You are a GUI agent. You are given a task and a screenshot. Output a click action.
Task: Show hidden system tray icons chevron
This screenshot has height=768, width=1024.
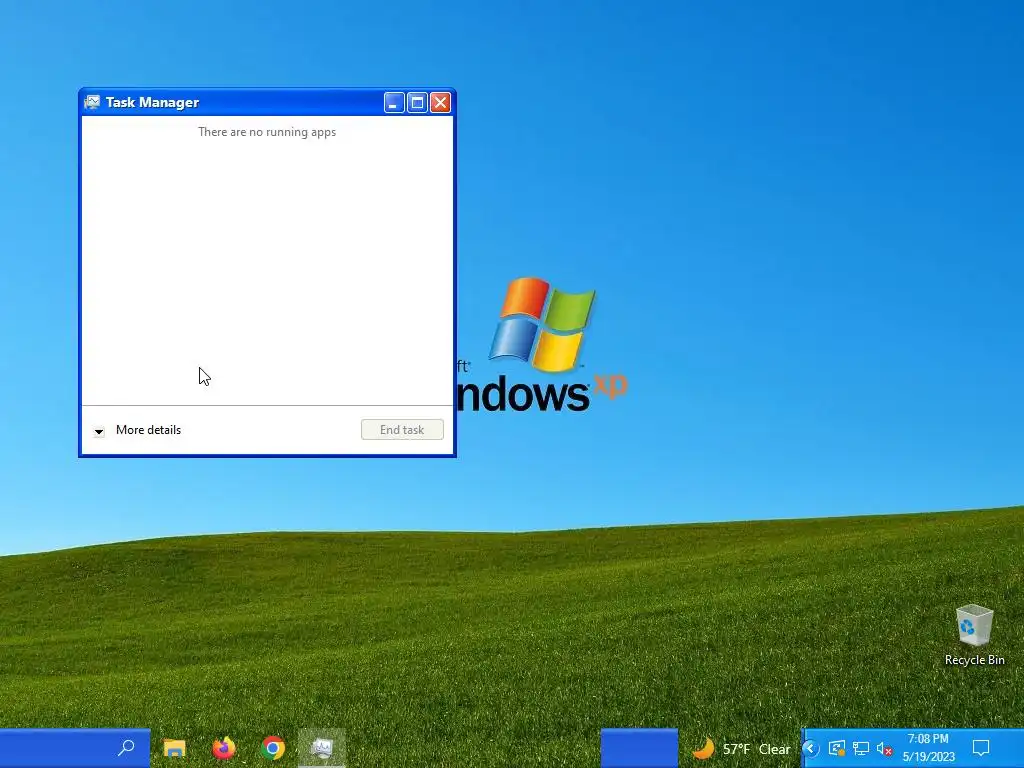pyautogui.click(x=810, y=748)
